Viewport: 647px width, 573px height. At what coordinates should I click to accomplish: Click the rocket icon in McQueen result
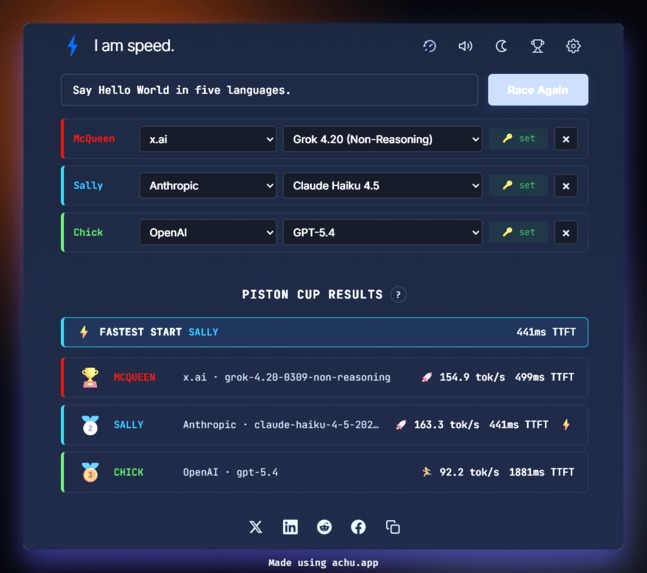pos(426,377)
